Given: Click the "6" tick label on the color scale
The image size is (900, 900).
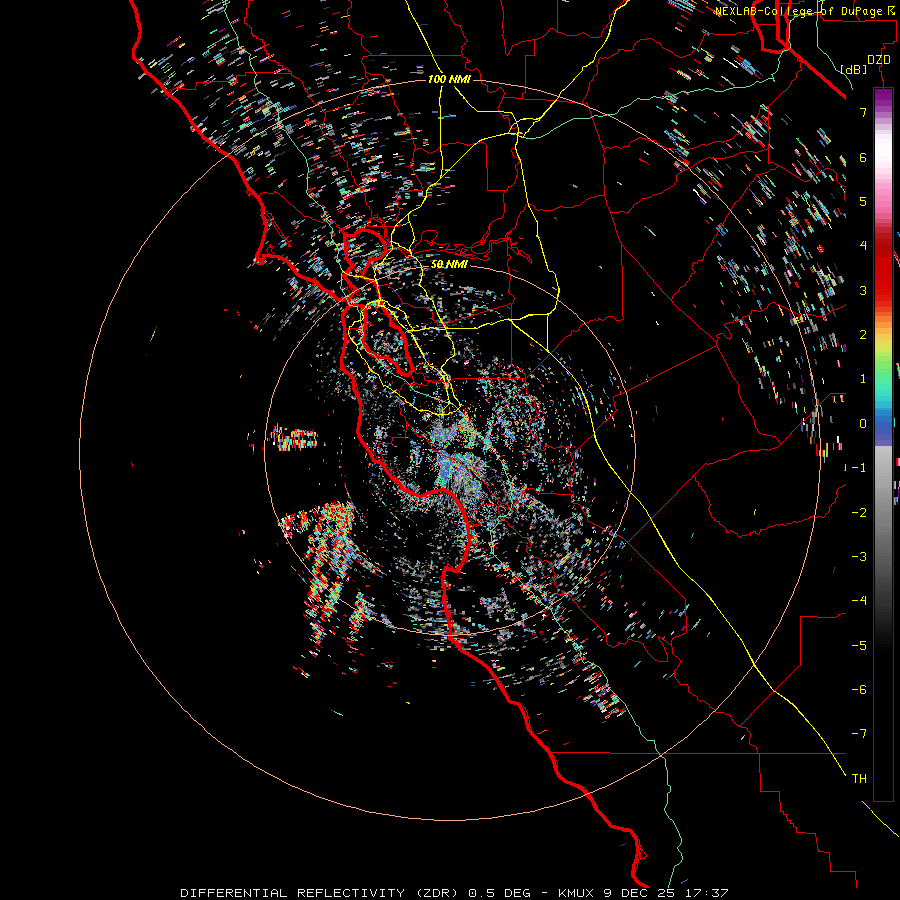Looking at the screenshot, I should (x=863, y=157).
